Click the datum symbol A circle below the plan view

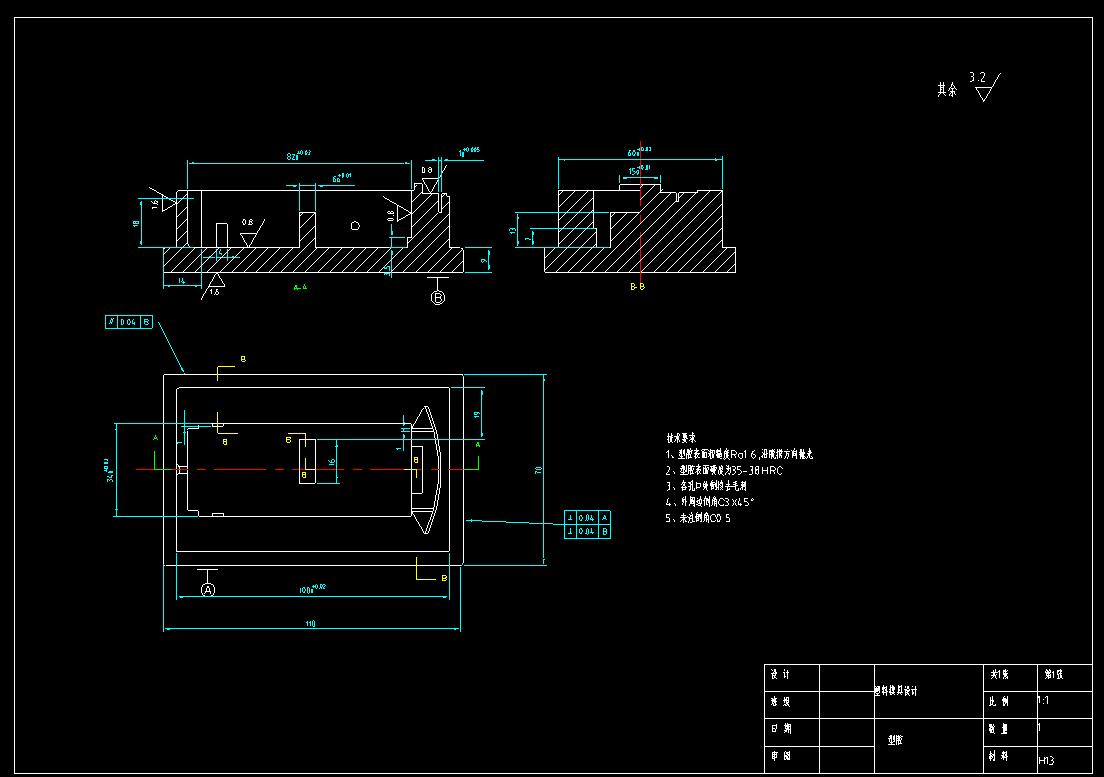click(208, 589)
